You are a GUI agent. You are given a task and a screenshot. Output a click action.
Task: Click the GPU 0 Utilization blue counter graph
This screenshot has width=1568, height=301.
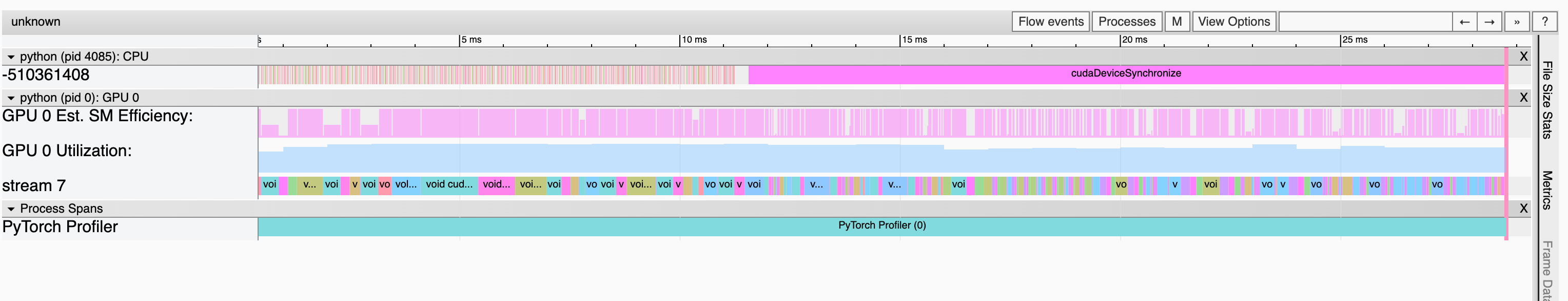coord(881,159)
